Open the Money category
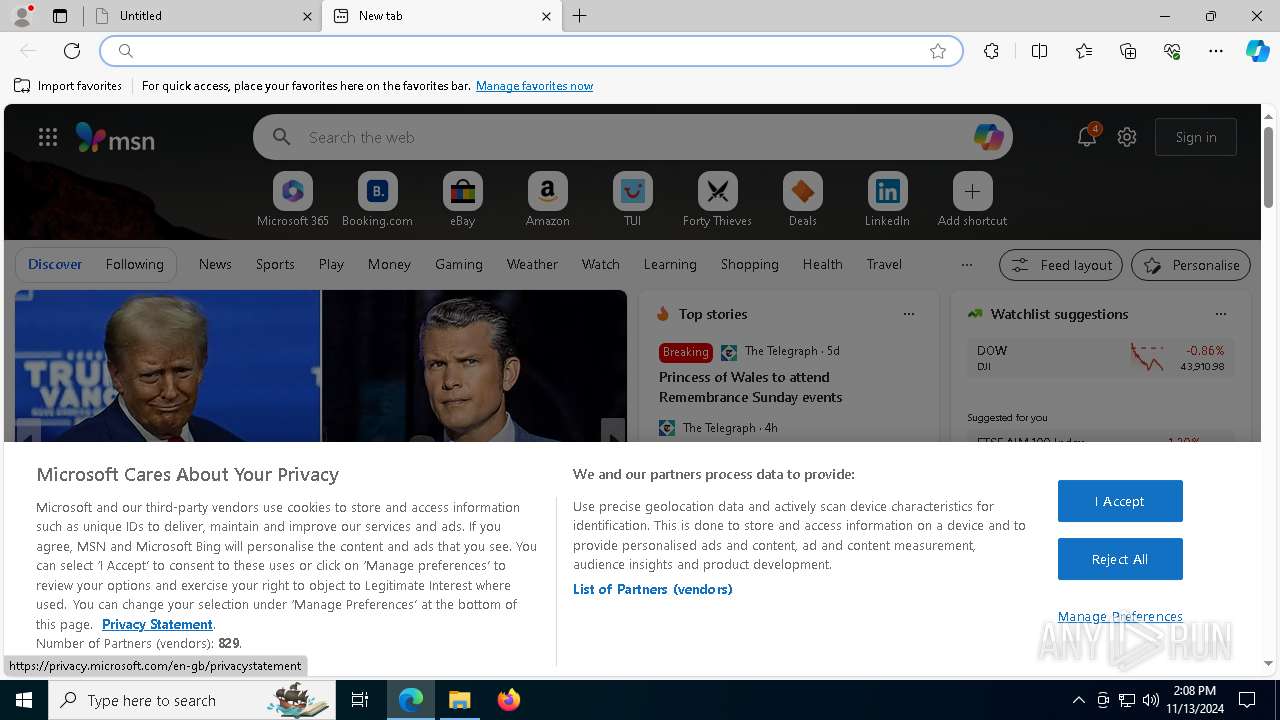Viewport: 1280px width, 720px height. 389,264
